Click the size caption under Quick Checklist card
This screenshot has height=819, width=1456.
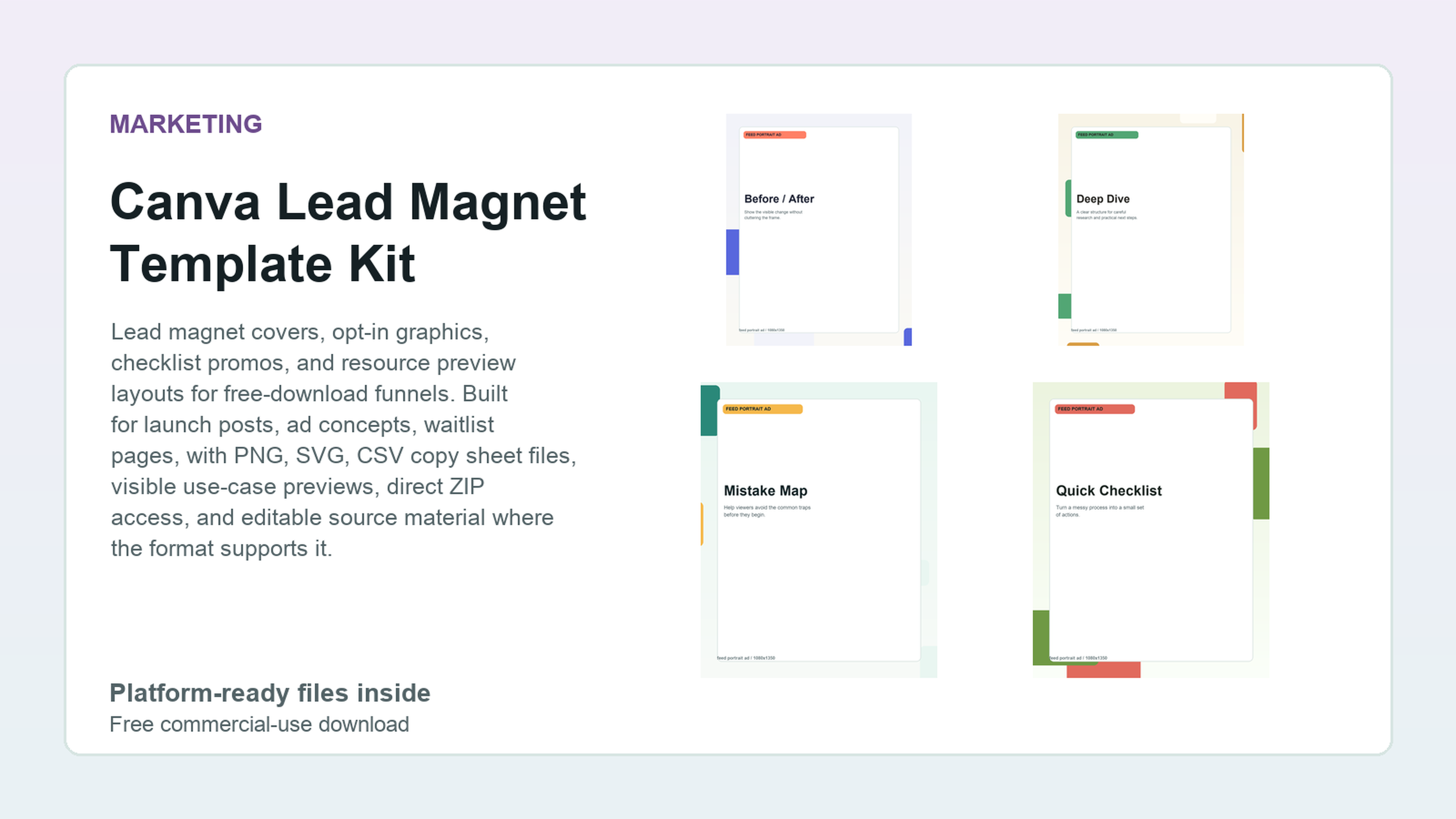[1078, 658]
